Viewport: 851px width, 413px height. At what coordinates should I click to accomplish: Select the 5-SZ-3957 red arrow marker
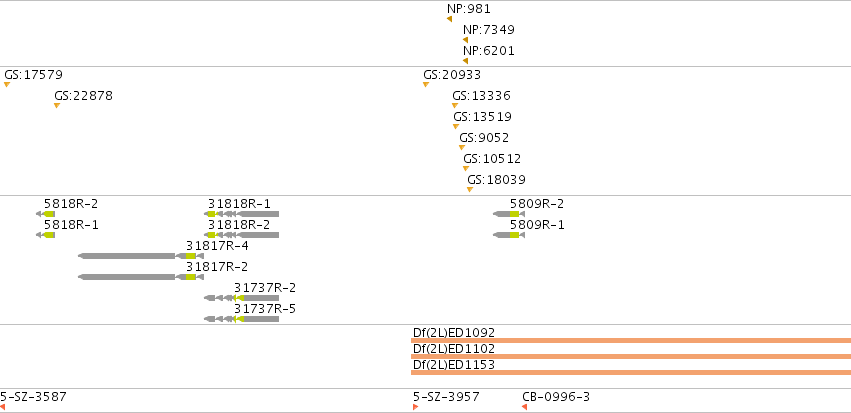[x=416, y=407]
